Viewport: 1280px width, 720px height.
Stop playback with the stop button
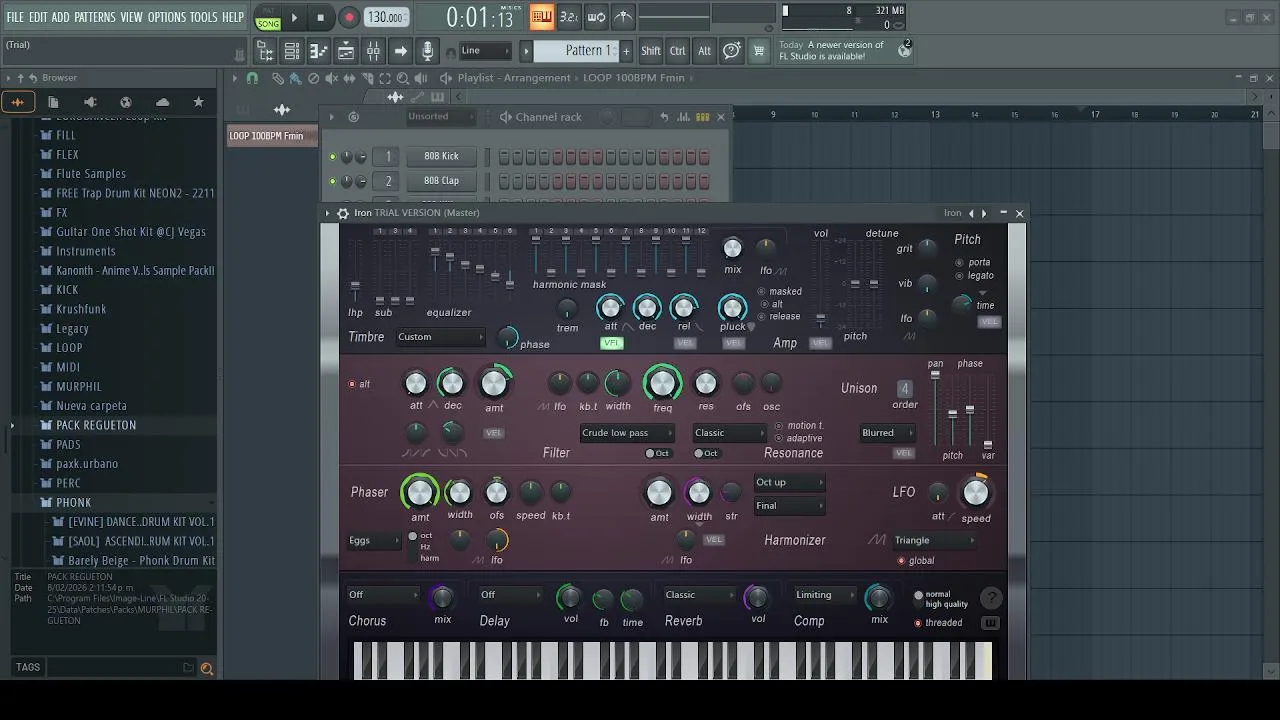coord(320,17)
